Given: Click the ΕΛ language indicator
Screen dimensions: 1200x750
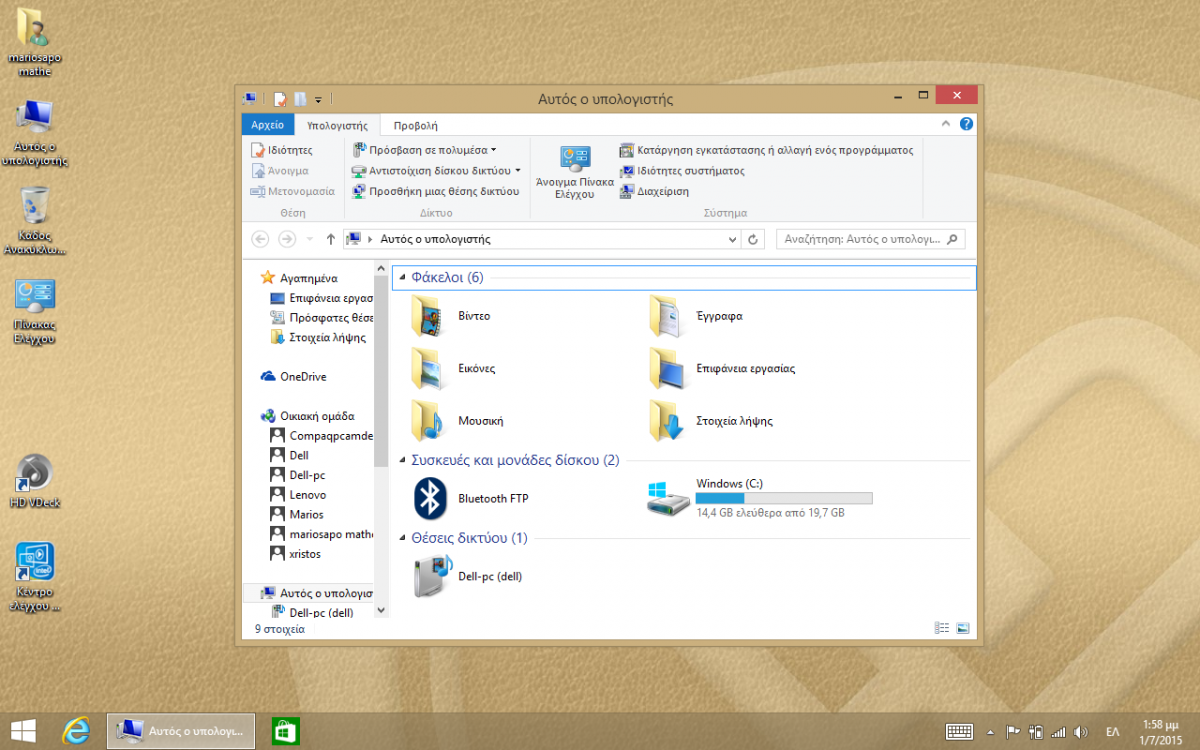Looking at the screenshot, I should pos(1112,731).
